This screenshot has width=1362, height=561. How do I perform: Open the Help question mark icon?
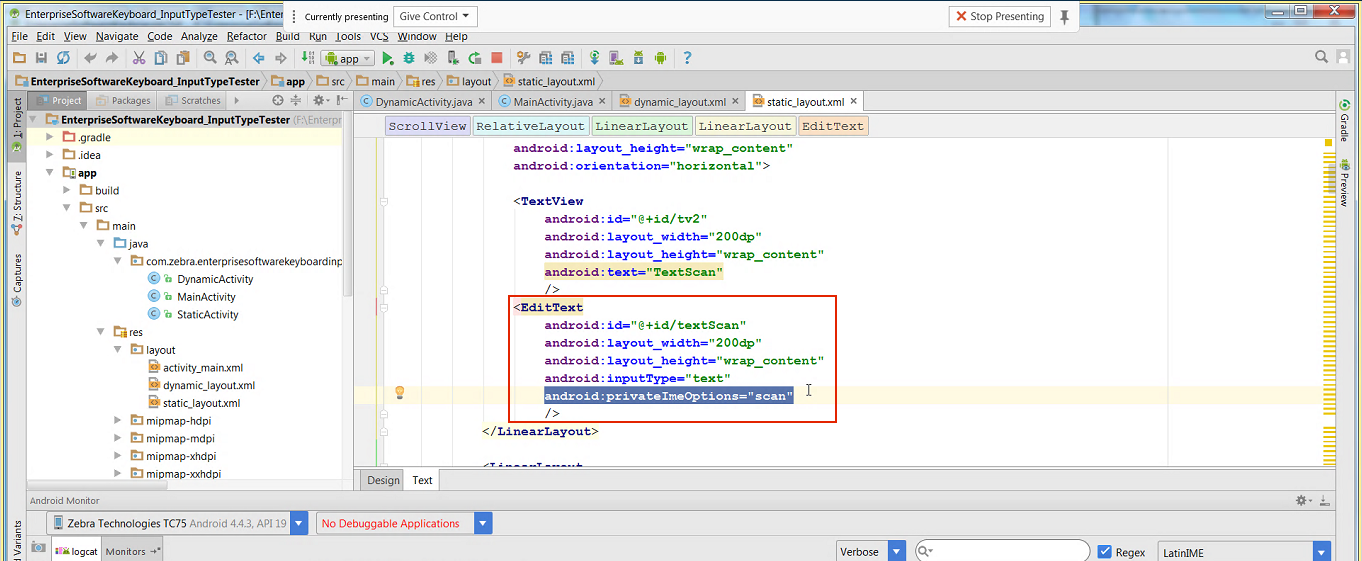click(687, 59)
